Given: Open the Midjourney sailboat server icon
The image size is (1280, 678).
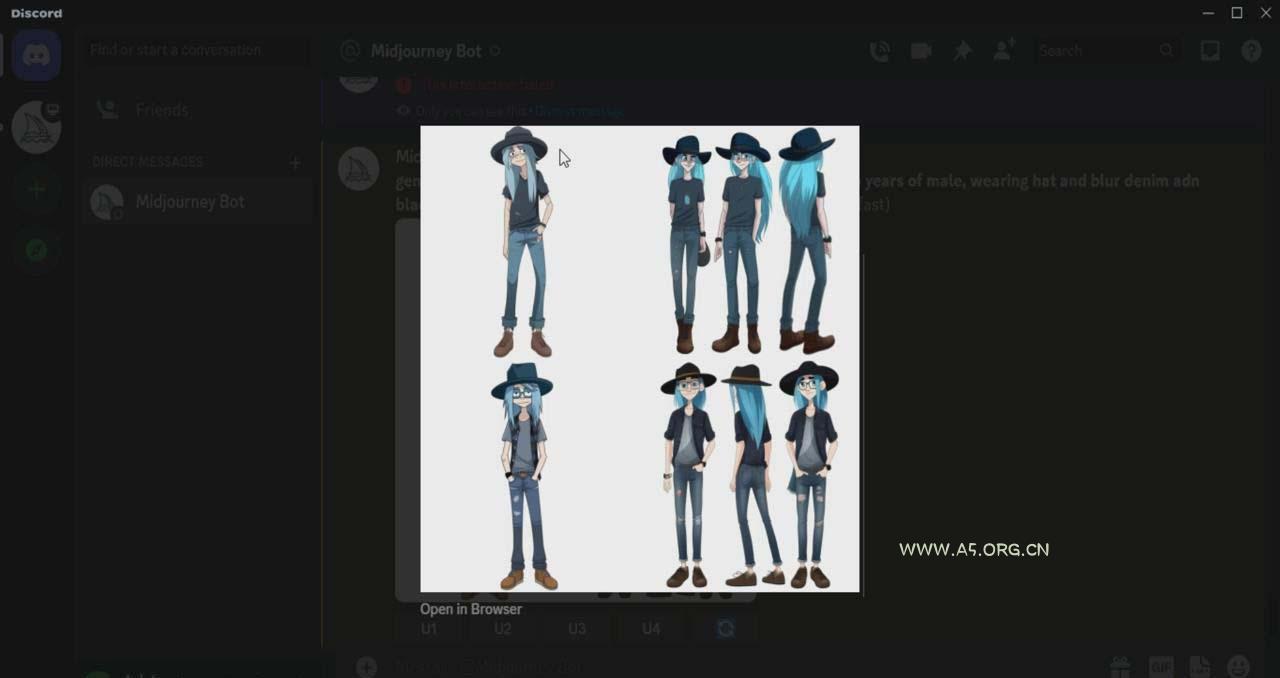Looking at the screenshot, I should (37, 127).
